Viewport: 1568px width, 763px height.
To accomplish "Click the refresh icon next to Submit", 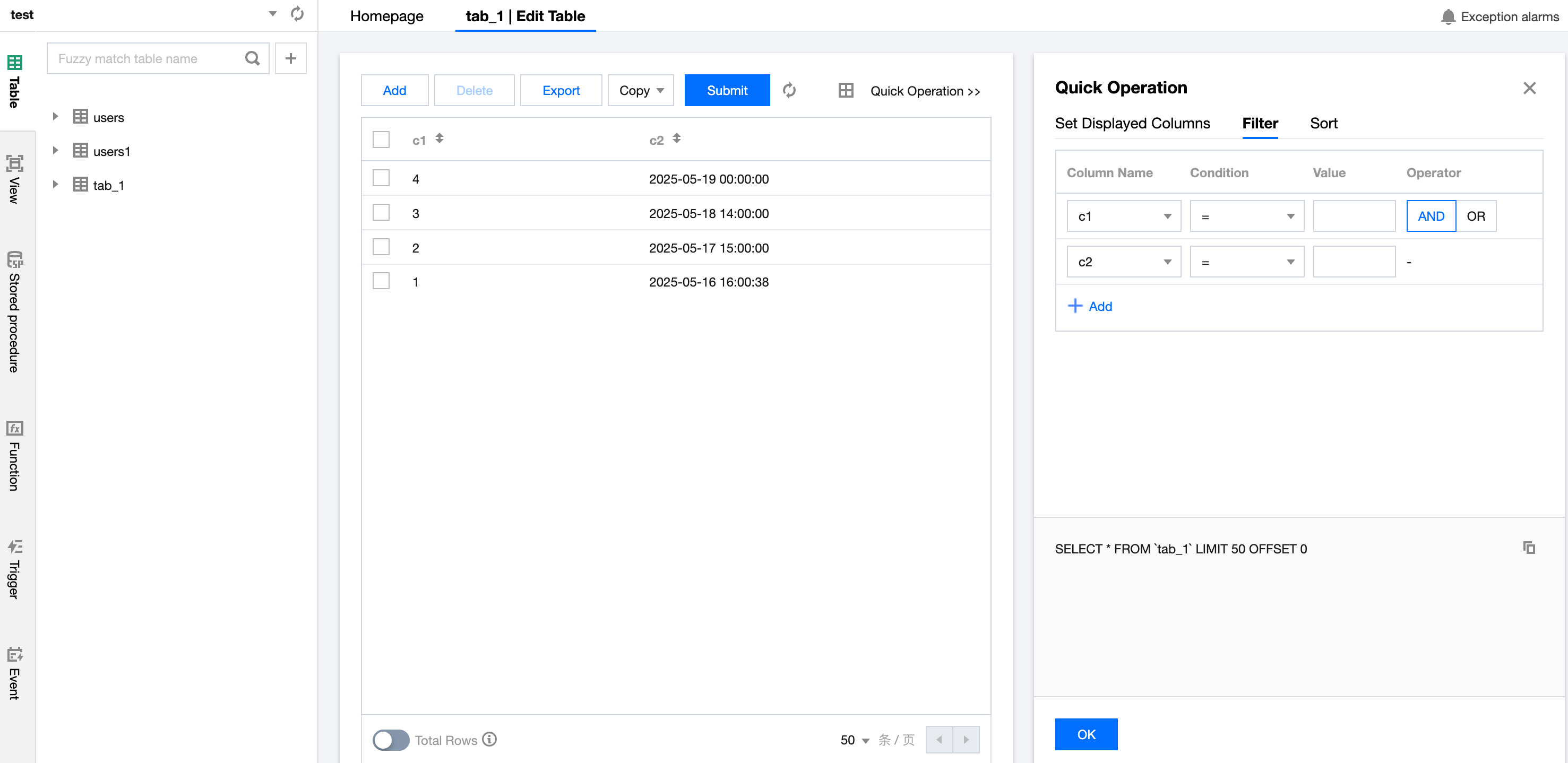I will pyautogui.click(x=789, y=91).
